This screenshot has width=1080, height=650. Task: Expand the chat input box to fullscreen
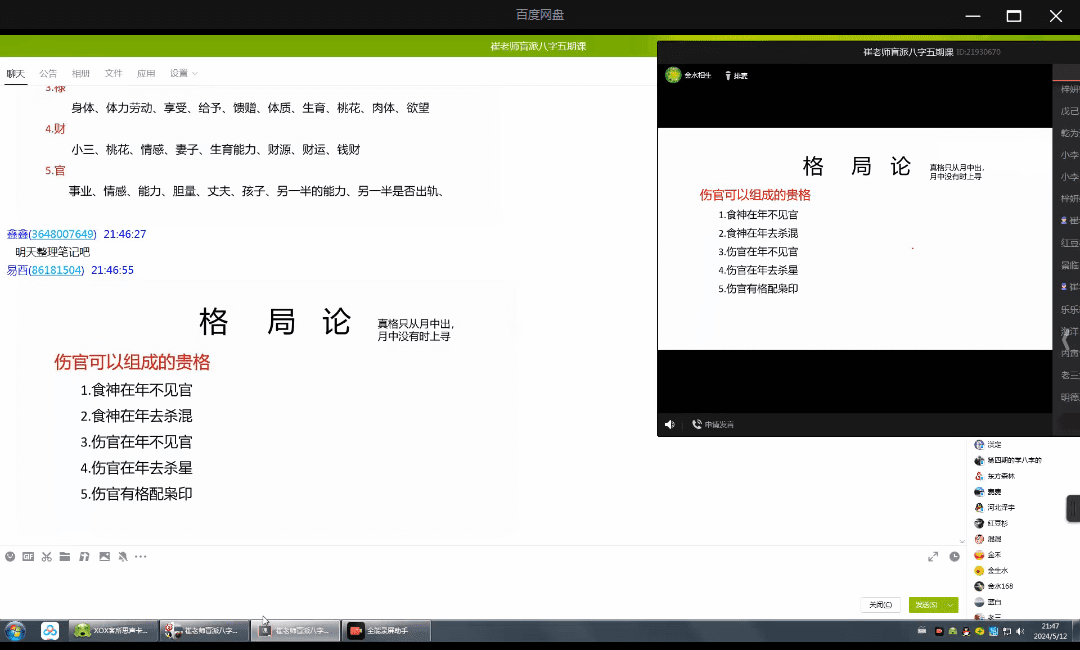click(933, 556)
